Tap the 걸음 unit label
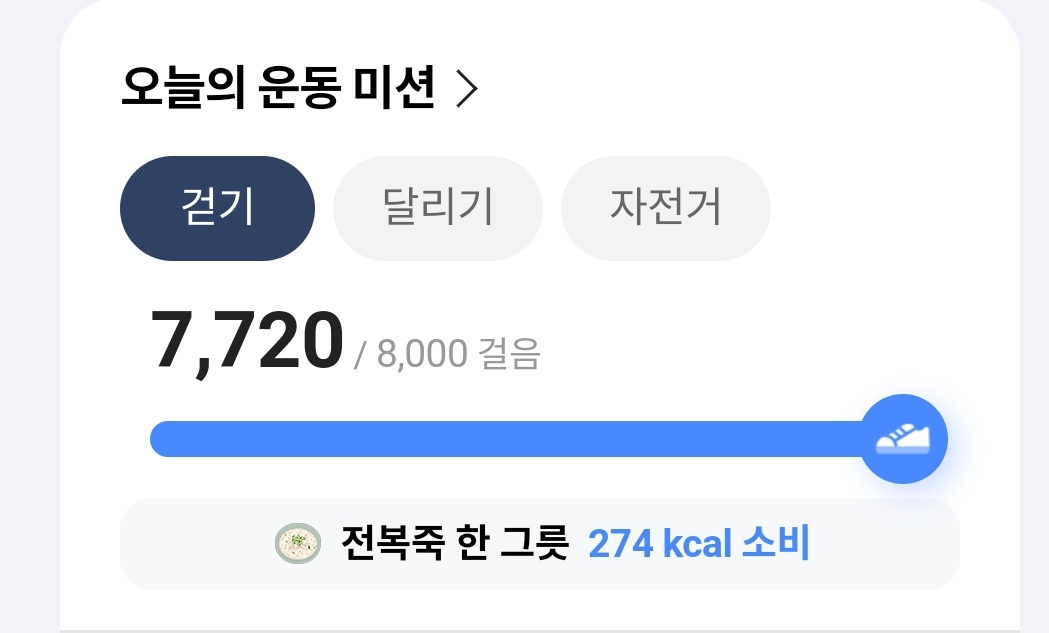Image resolution: width=1049 pixels, height=633 pixels. (512, 355)
